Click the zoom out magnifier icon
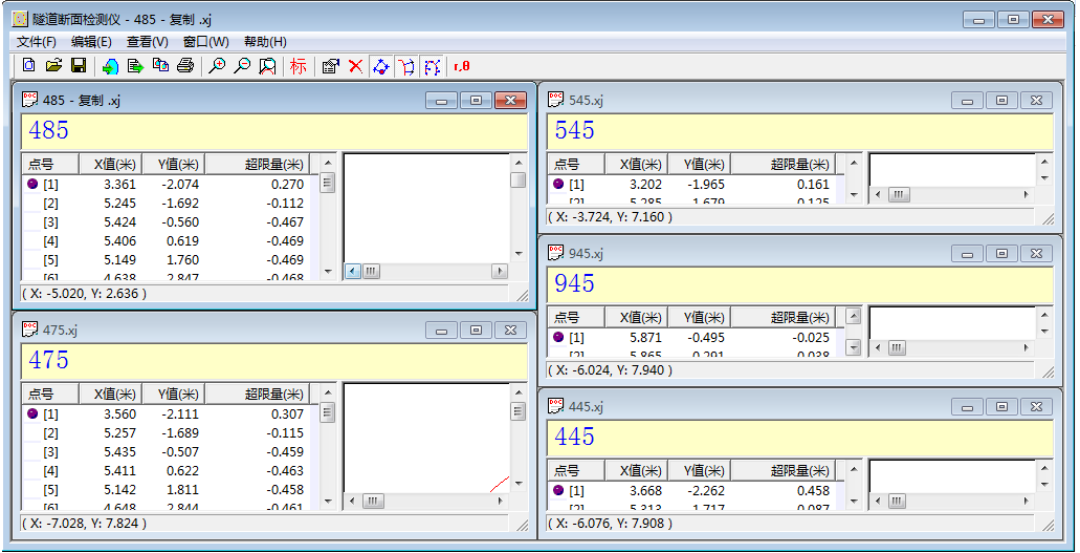This screenshot has height=553, width=1080. pos(242,66)
